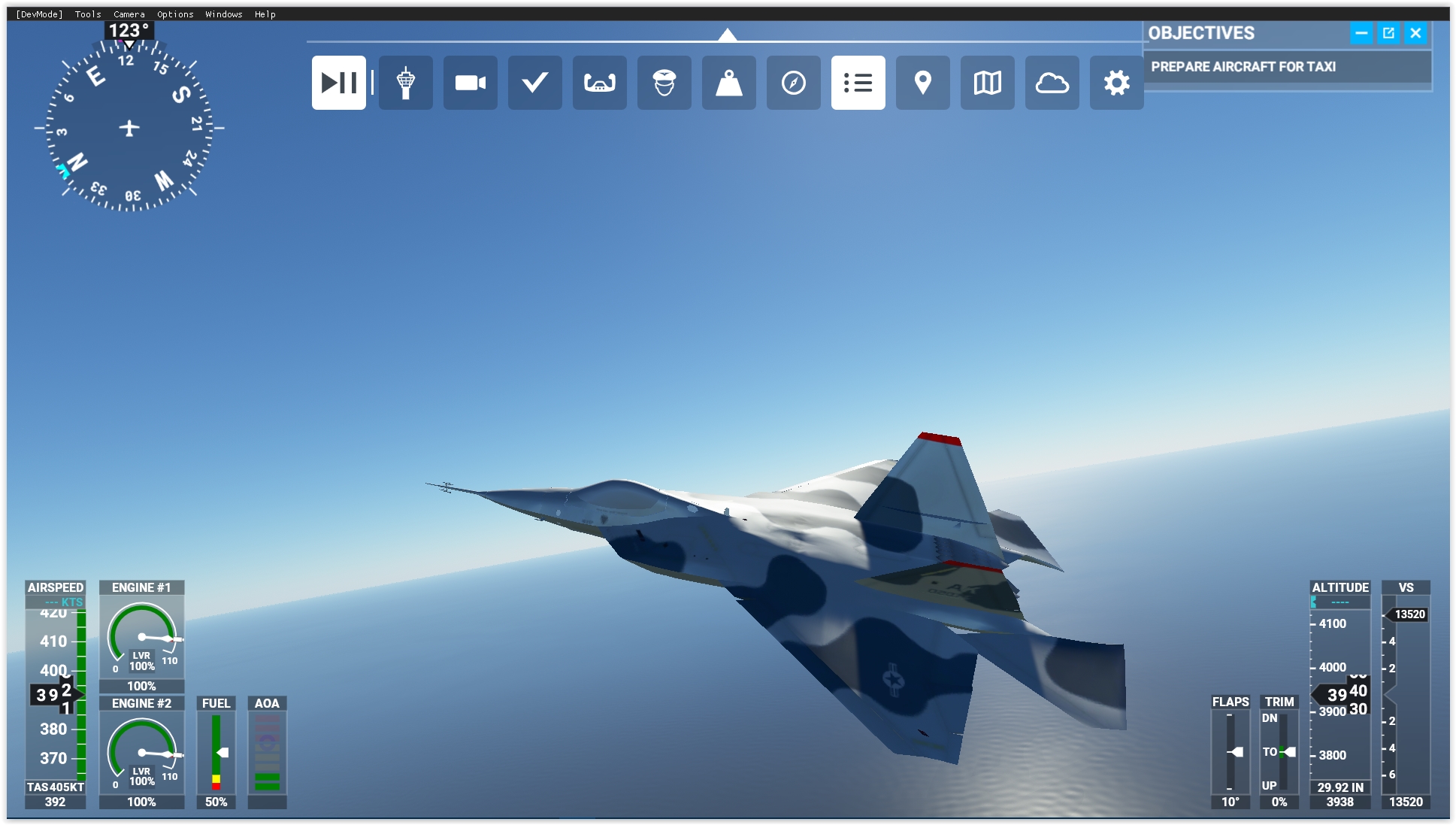1456x825 pixels.
Task: Open the DevMode menu
Action: (x=39, y=14)
